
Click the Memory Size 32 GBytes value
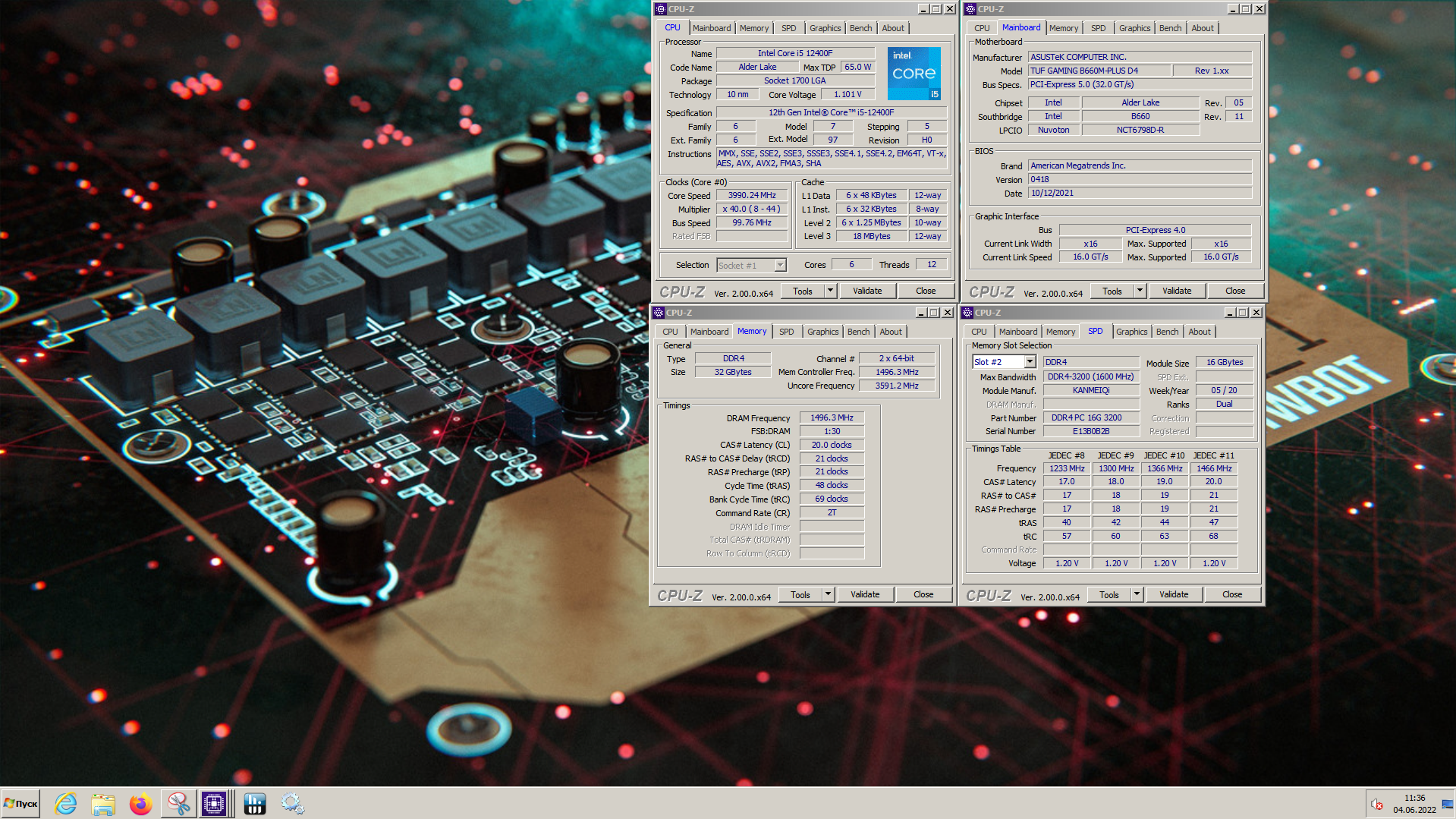(x=733, y=372)
